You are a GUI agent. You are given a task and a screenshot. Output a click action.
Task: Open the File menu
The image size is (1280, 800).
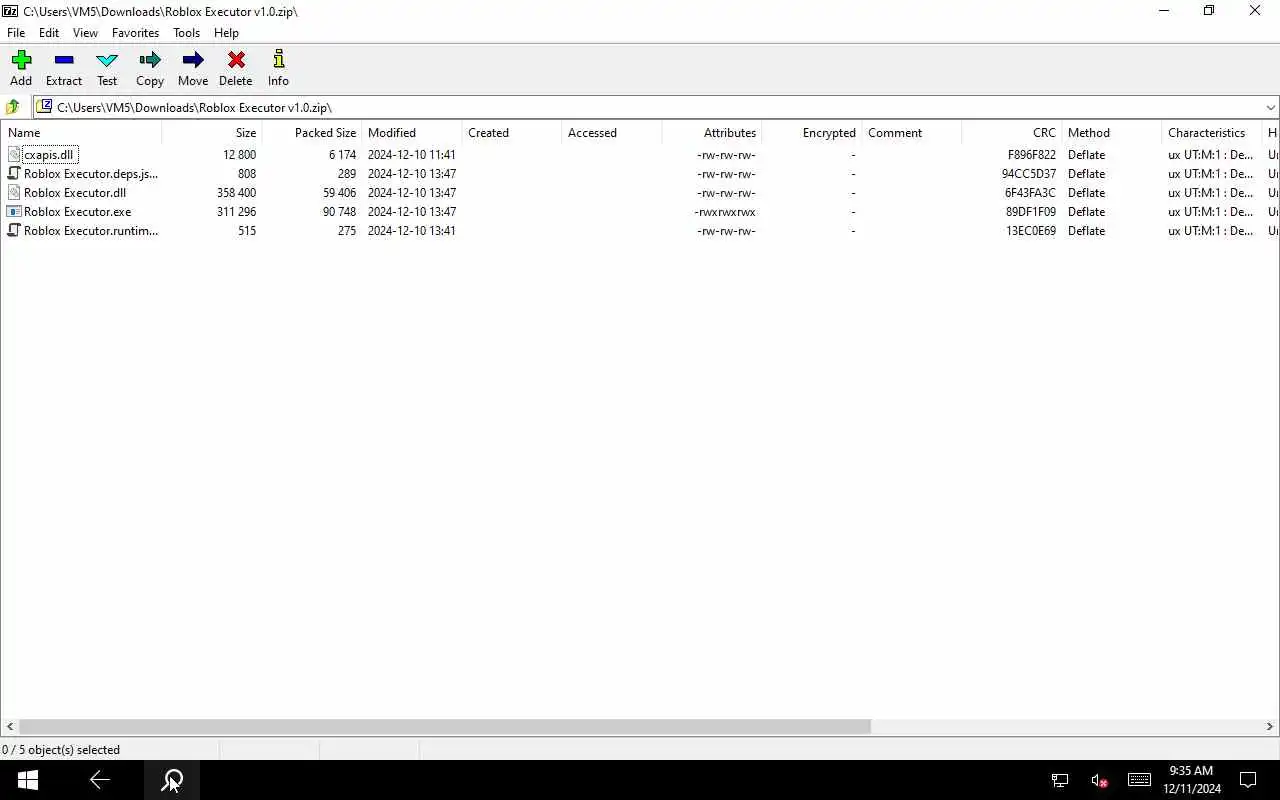[x=16, y=33]
